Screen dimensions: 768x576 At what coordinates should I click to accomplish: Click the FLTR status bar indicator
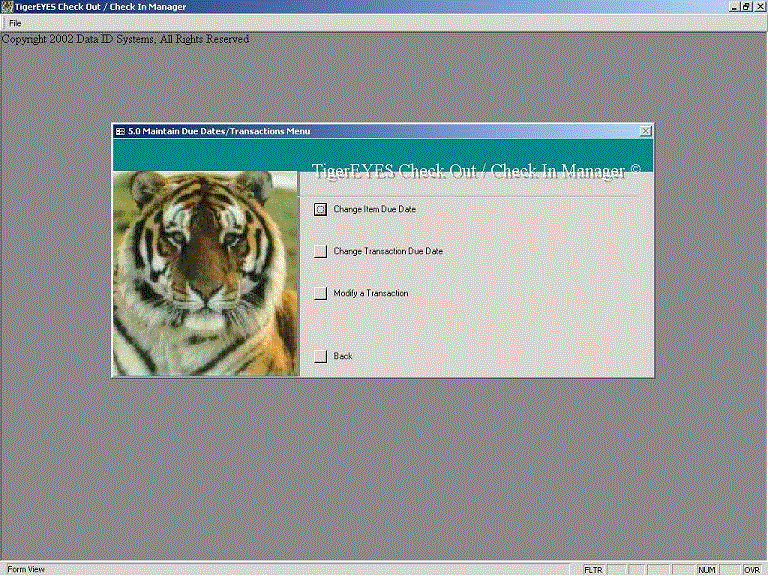pyautogui.click(x=593, y=570)
